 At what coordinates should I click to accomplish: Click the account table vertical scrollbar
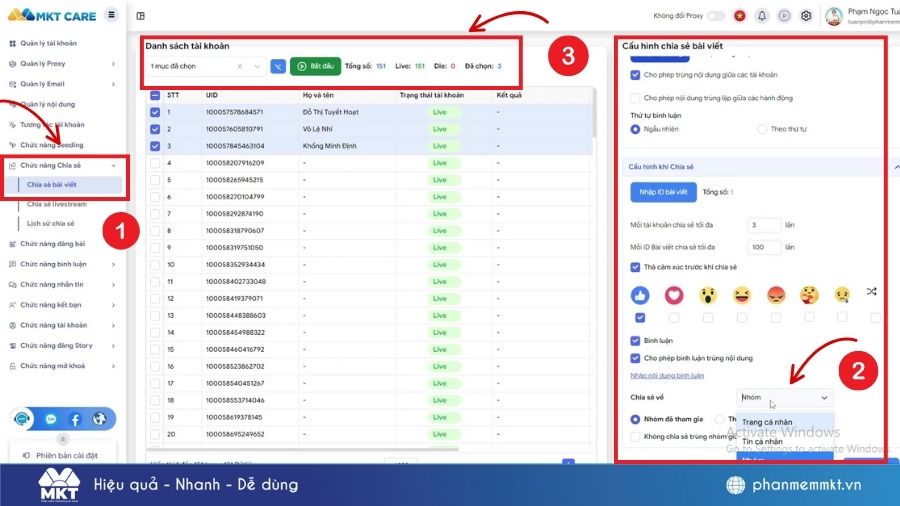point(594,115)
